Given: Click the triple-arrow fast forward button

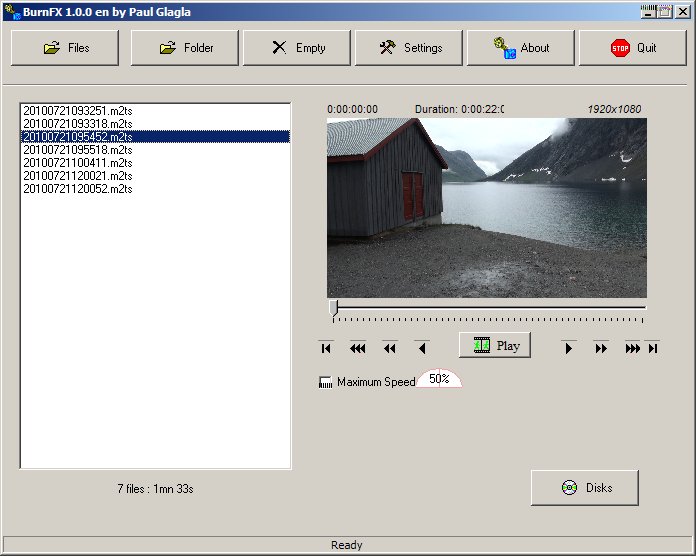Looking at the screenshot, I should 632,348.
